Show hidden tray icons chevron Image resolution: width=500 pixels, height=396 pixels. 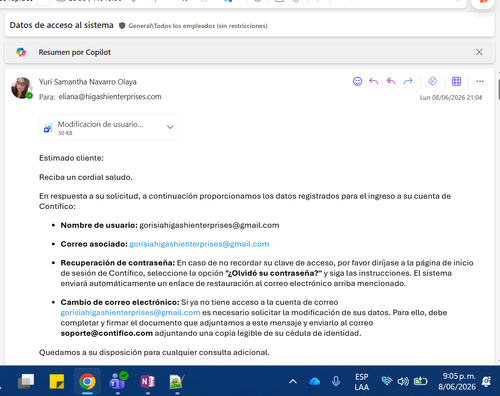point(293,381)
